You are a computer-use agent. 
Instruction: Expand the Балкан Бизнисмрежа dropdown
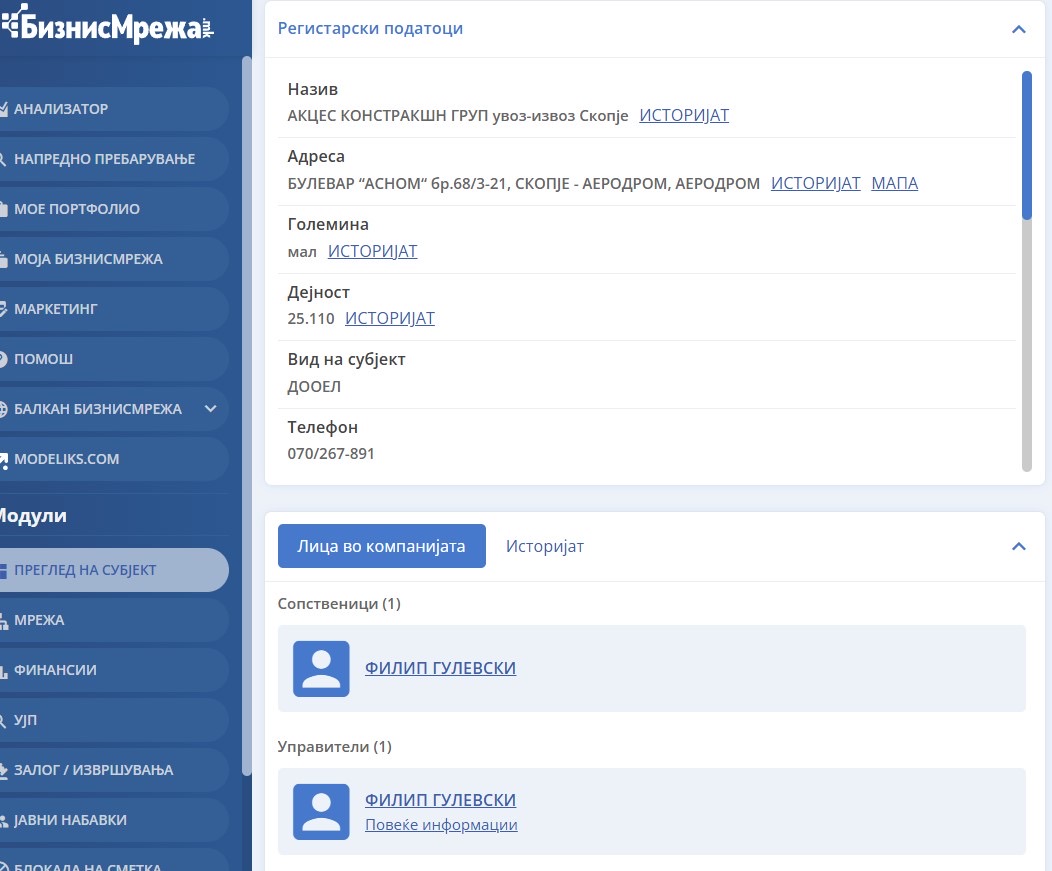(210, 409)
